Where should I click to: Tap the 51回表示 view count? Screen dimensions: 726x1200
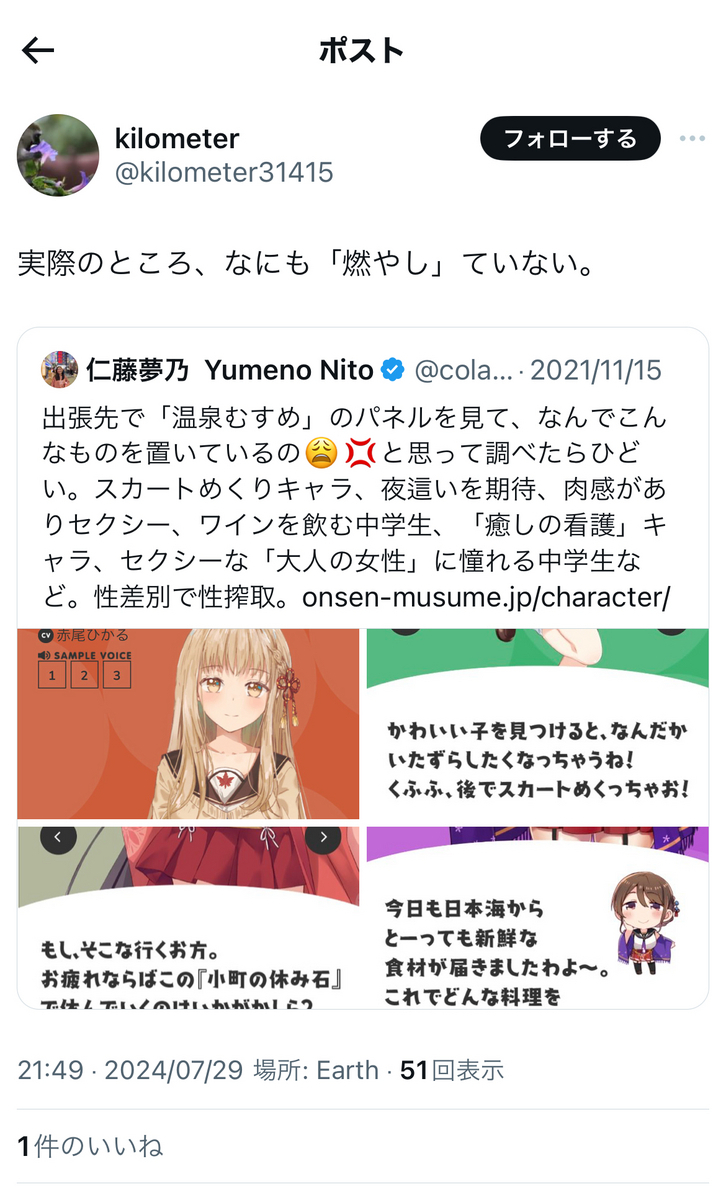452,1070
